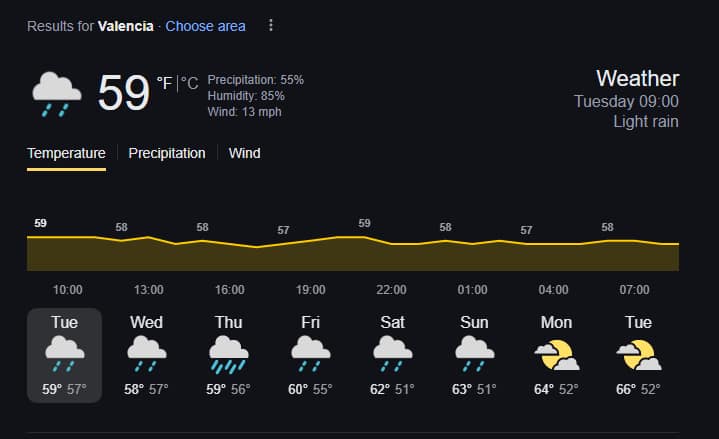Click the large rain cloud current weather icon
Image resolution: width=719 pixels, height=439 pixels.
tap(56, 93)
